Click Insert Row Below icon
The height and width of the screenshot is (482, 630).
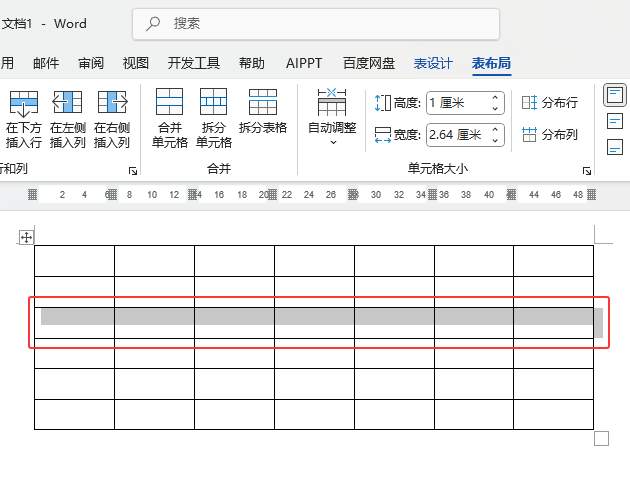pyautogui.click(x=24, y=103)
